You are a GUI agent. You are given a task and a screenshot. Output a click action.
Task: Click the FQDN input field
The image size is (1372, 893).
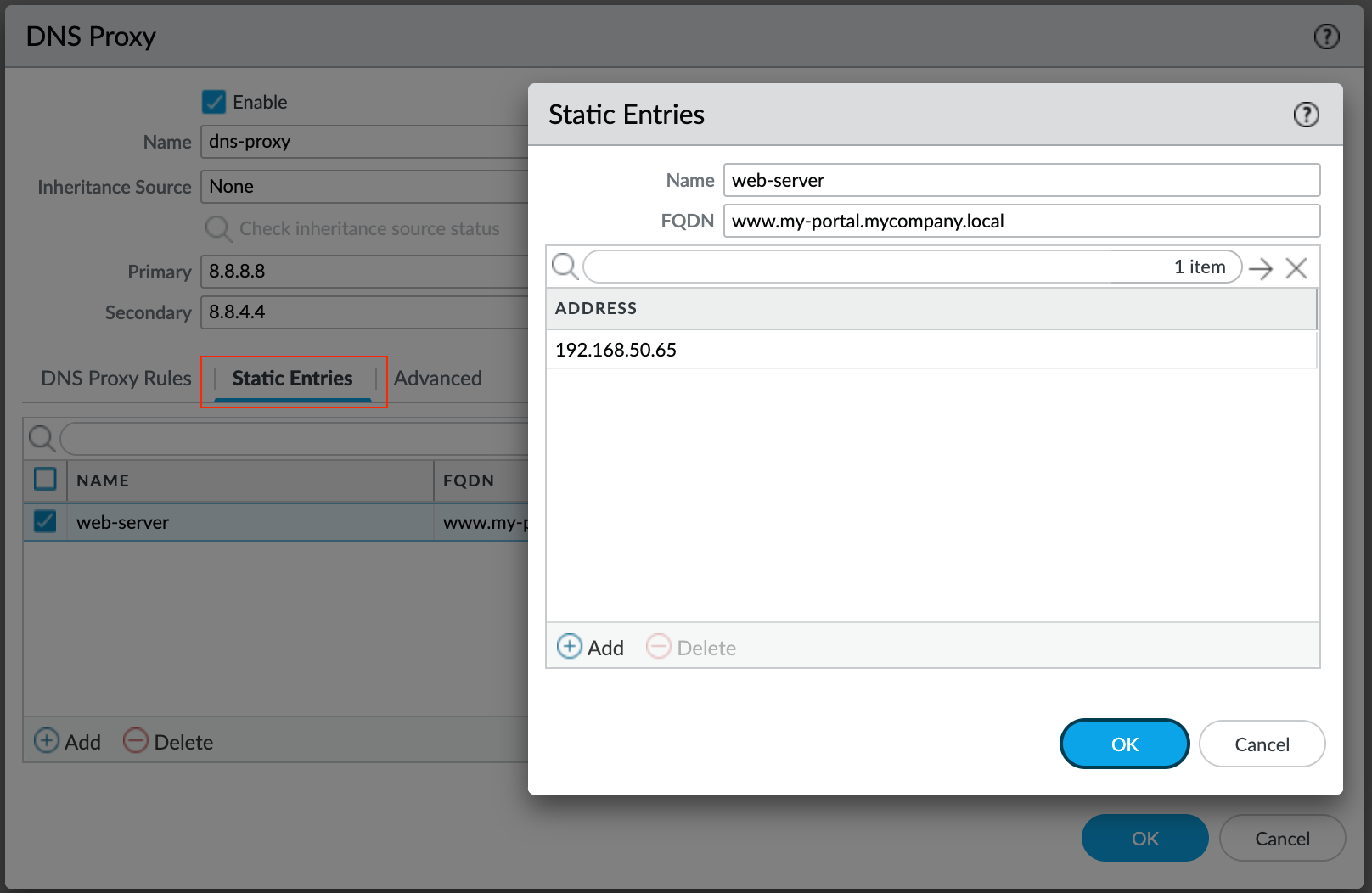coord(1021,221)
